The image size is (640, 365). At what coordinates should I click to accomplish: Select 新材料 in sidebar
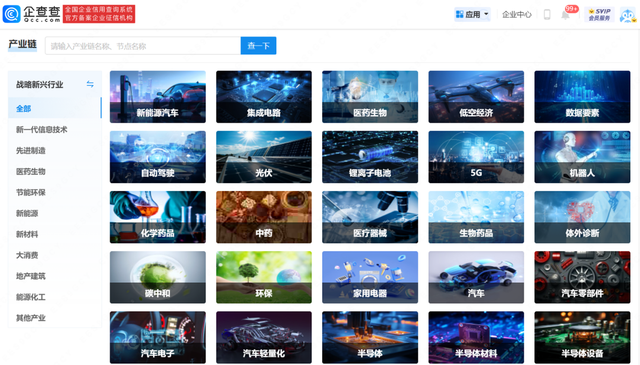pyautogui.click(x=27, y=234)
